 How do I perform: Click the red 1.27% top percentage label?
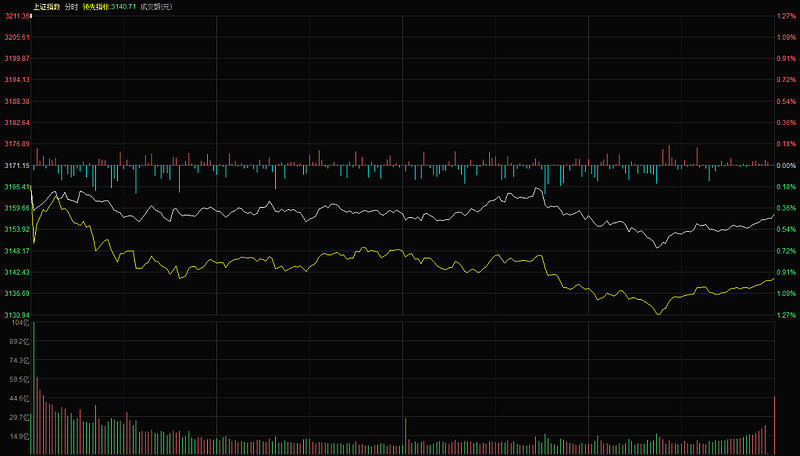(786, 16)
